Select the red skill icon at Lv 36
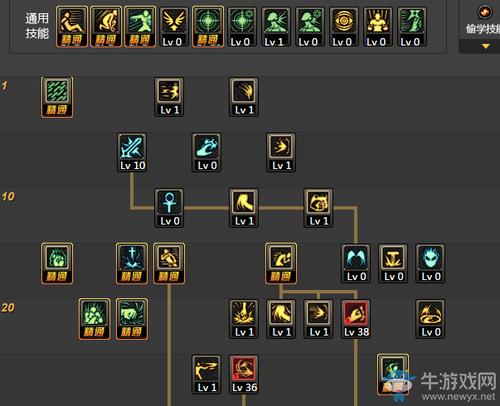Screen dimensions: 500x406 pyautogui.click(x=244, y=374)
